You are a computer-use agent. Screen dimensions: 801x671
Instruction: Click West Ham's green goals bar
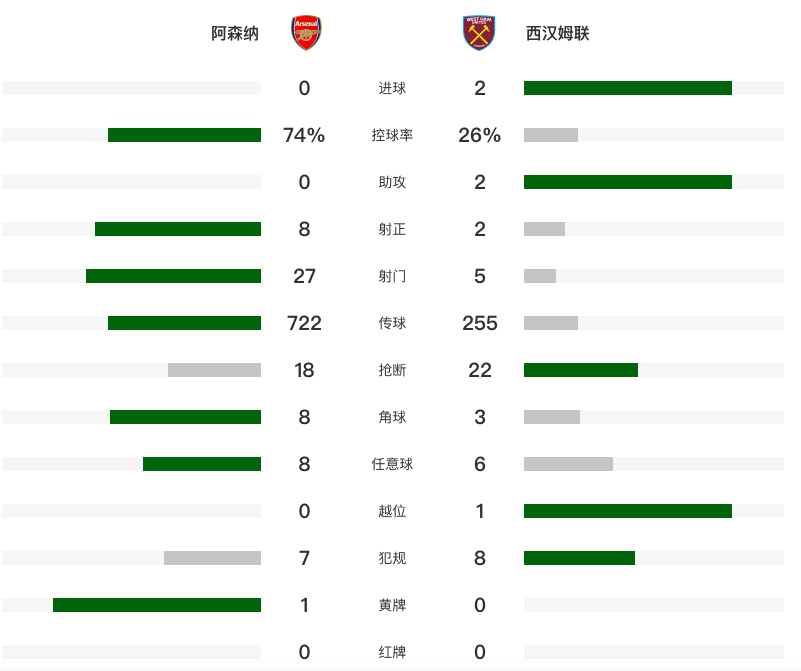[628, 88]
